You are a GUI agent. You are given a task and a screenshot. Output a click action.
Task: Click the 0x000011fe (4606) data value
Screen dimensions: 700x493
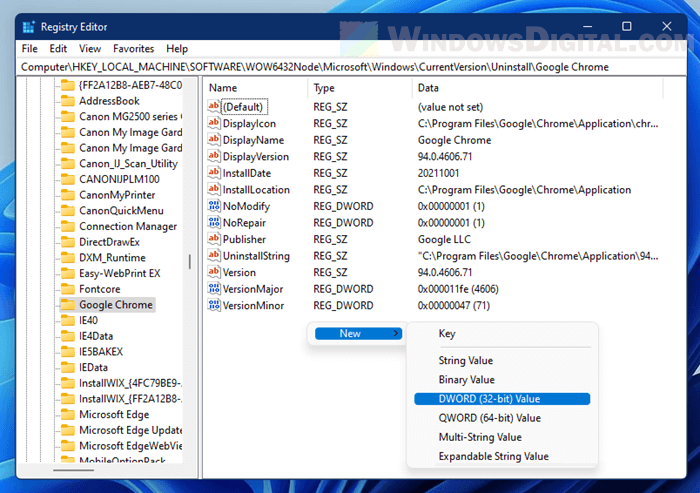(458, 289)
